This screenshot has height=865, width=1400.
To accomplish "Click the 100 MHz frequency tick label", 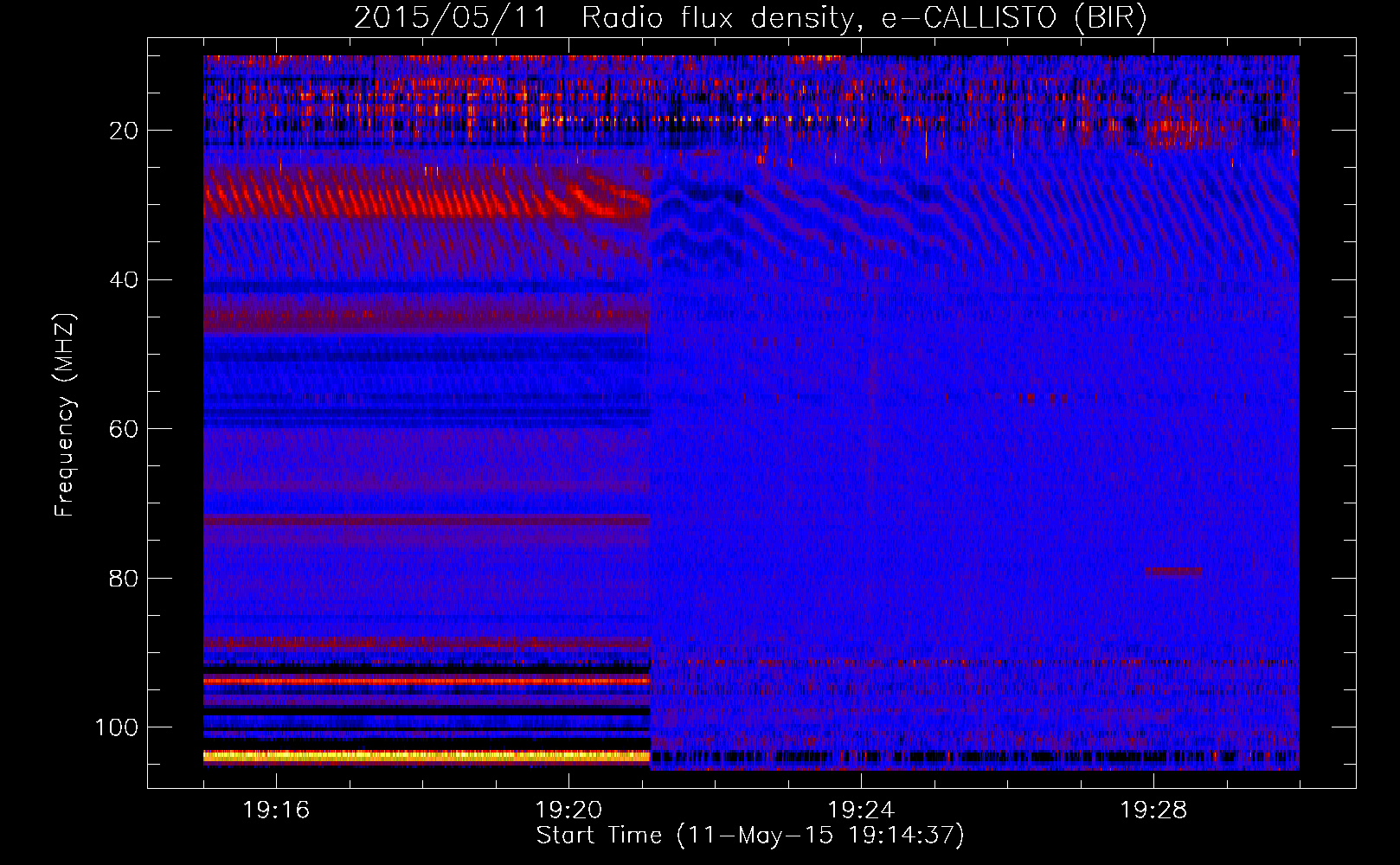I will [x=117, y=727].
